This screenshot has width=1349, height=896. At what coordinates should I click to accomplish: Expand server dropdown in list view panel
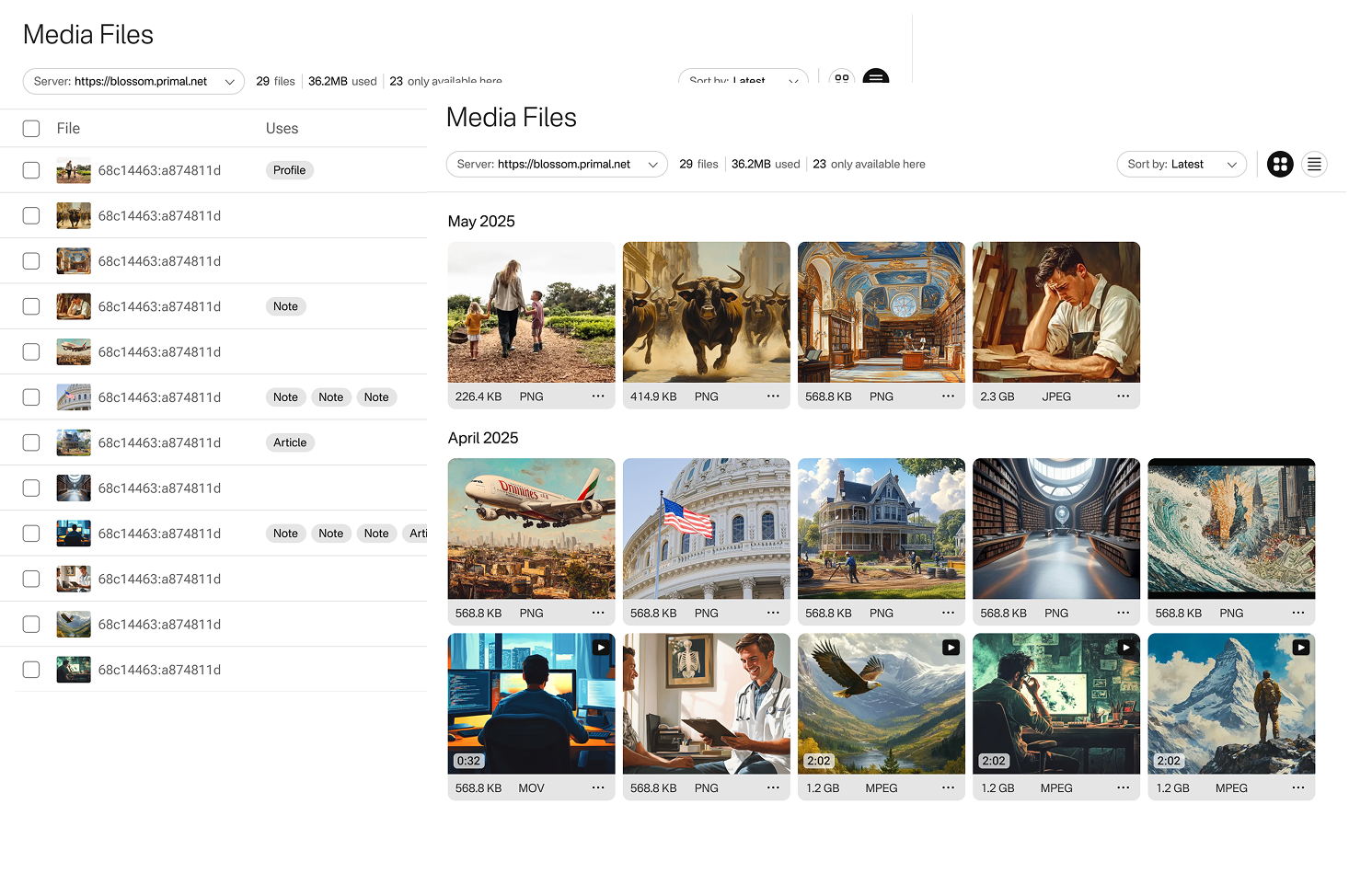(x=133, y=82)
